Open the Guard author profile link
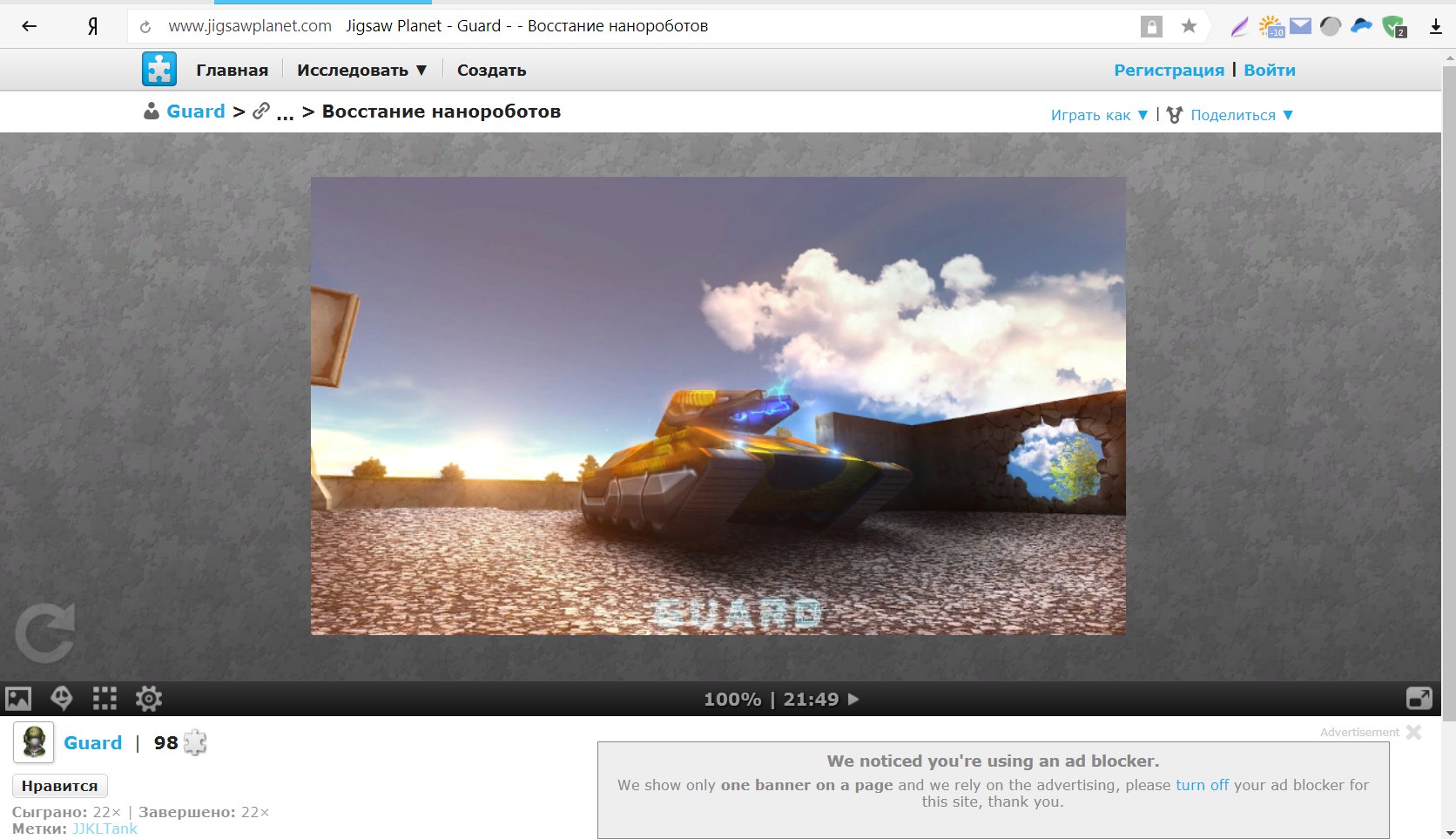1456x839 pixels. [92, 743]
